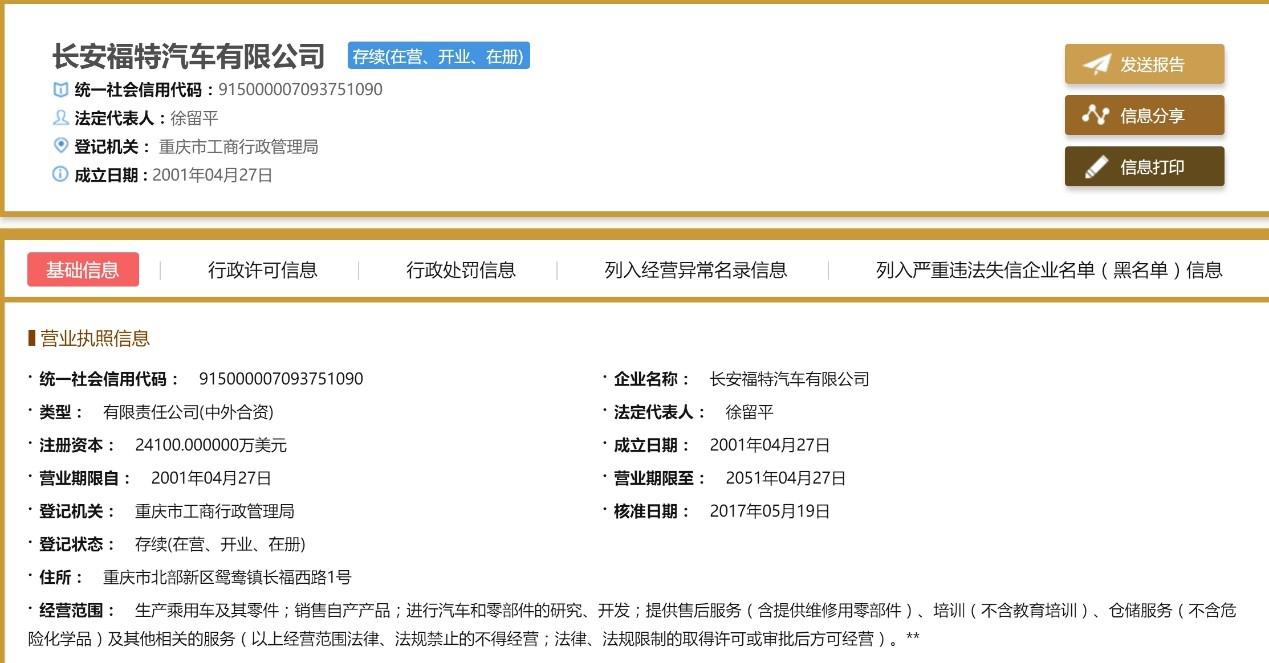The height and width of the screenshot is (663, 1269).
Task: Click the 营业期限自 date value
Action: point(211,478)
